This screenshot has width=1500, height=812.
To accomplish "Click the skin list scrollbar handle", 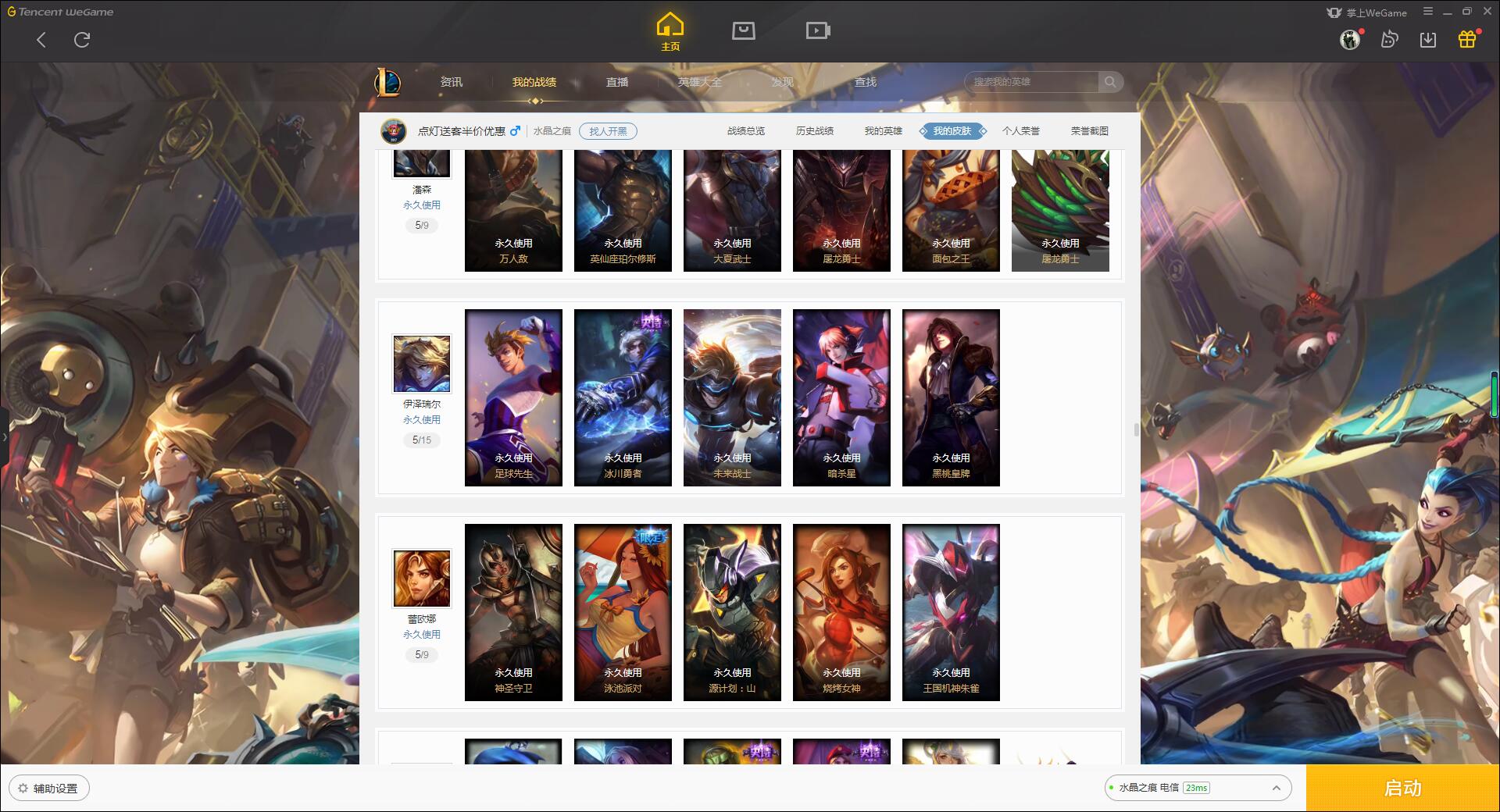I will click(1136, 430).
